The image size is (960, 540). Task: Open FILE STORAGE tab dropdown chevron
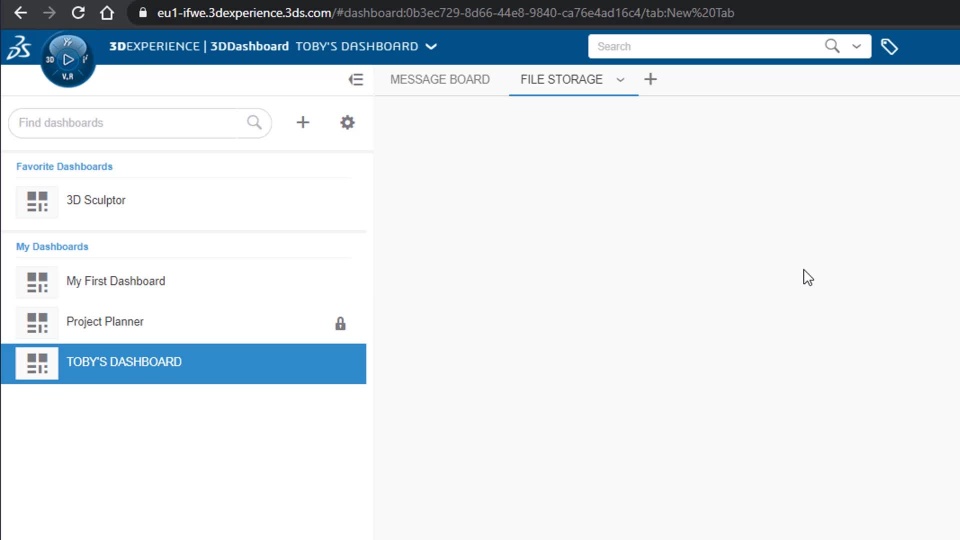[x=620, y=80]
